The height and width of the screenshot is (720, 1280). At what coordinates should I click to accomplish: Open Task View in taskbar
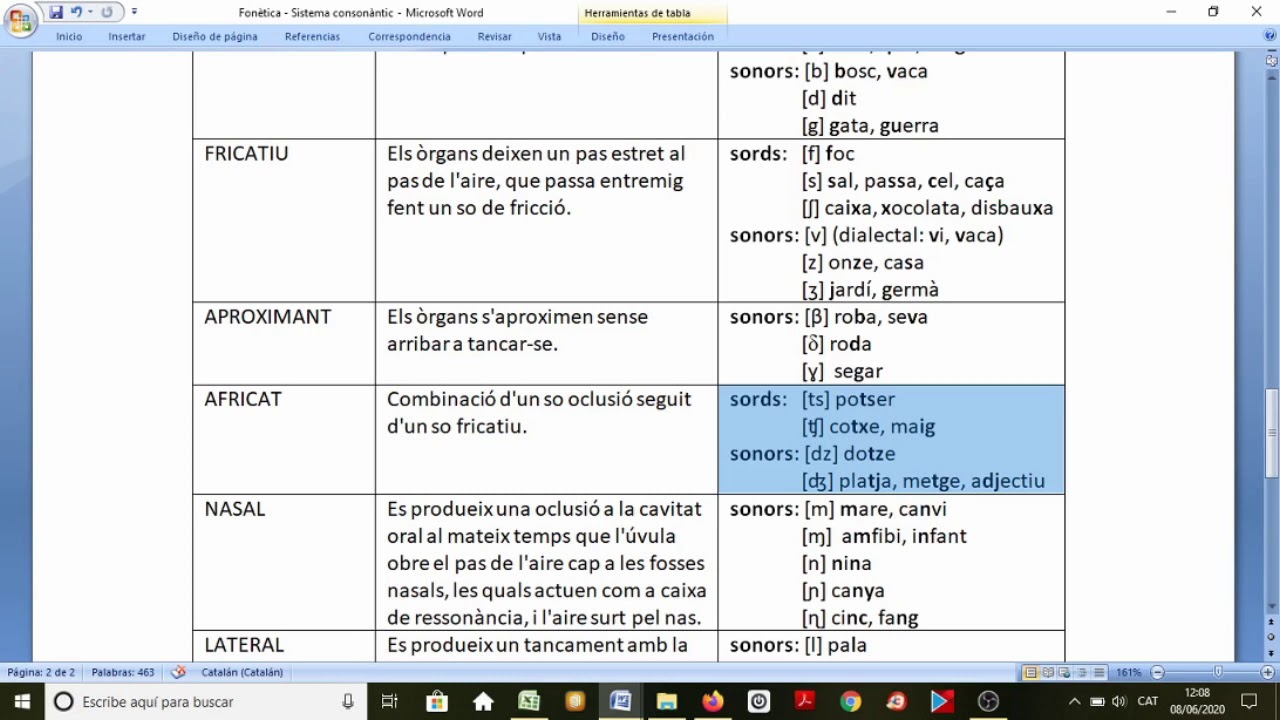[x=390, y=701]
